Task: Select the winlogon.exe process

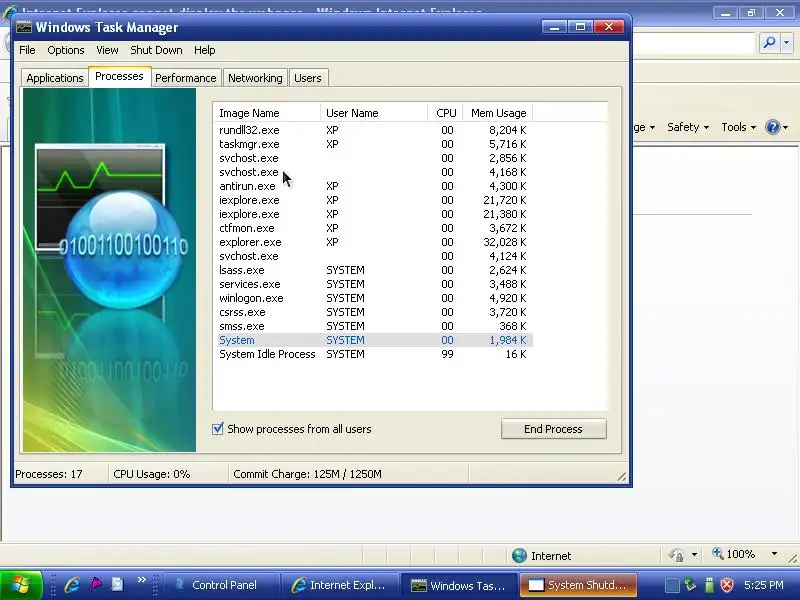Action: click(375, 298)
